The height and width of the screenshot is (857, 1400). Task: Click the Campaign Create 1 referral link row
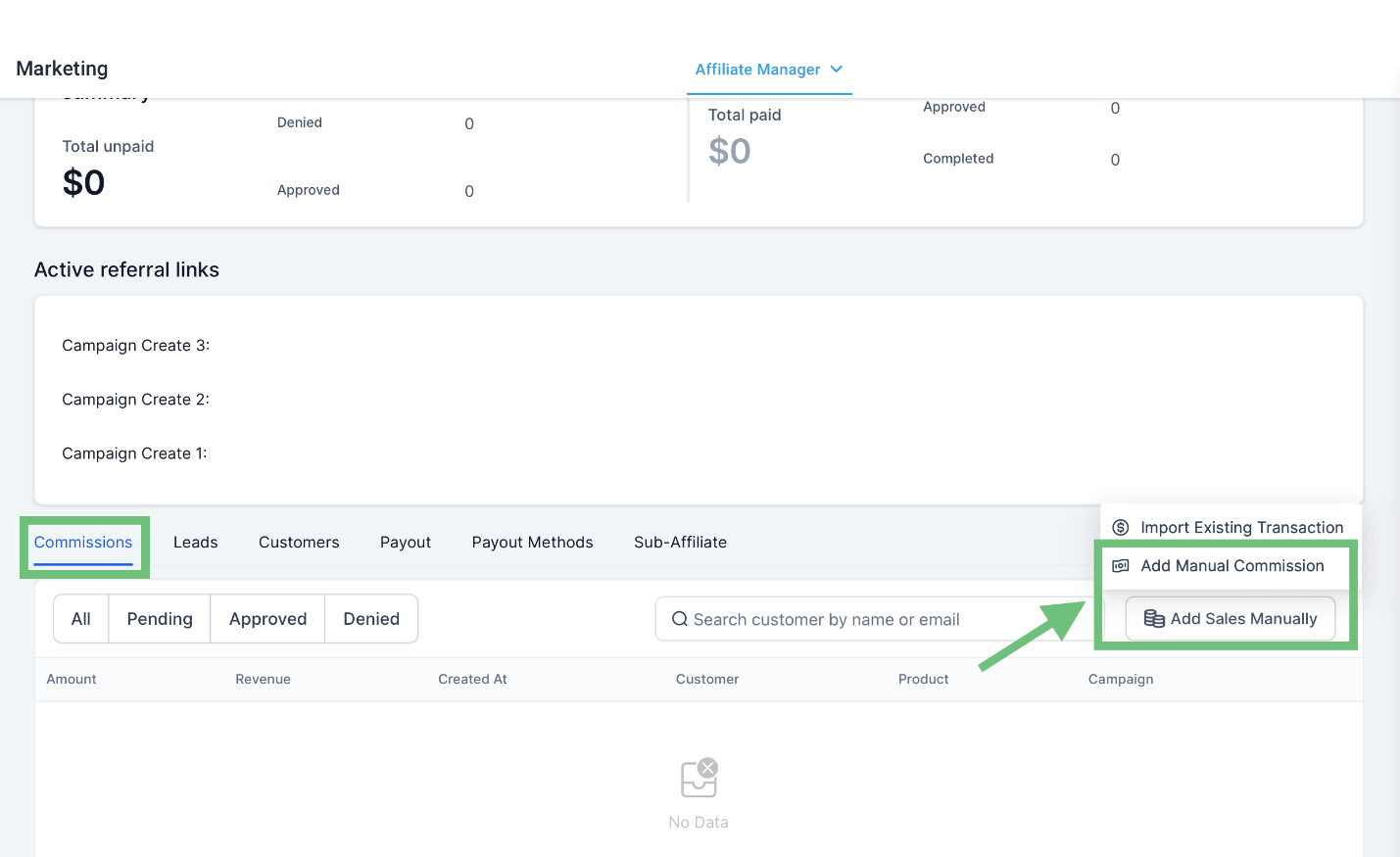tap(134, 453)
